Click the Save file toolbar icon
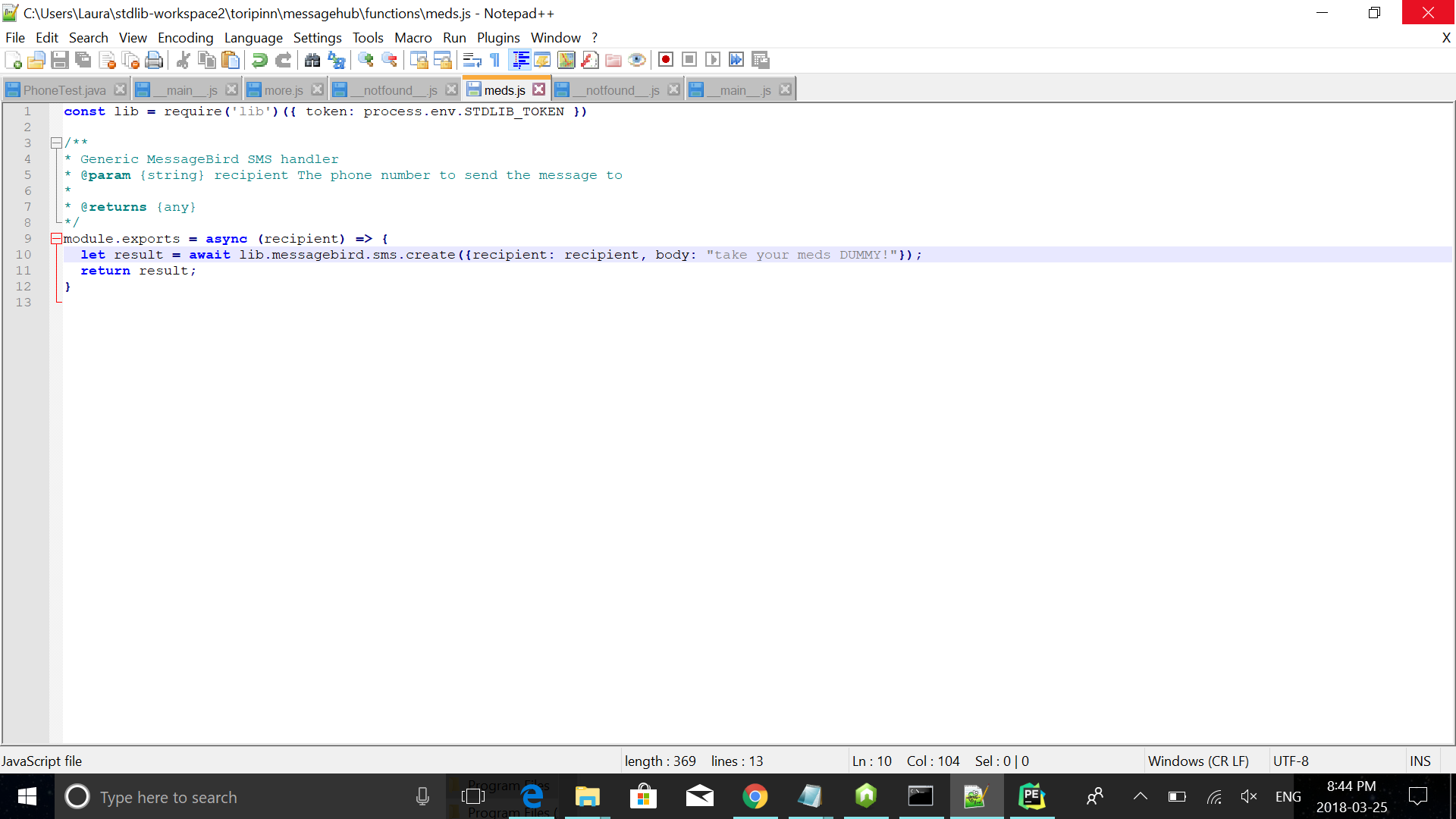Screen dimensions: 1456x819 60,60
